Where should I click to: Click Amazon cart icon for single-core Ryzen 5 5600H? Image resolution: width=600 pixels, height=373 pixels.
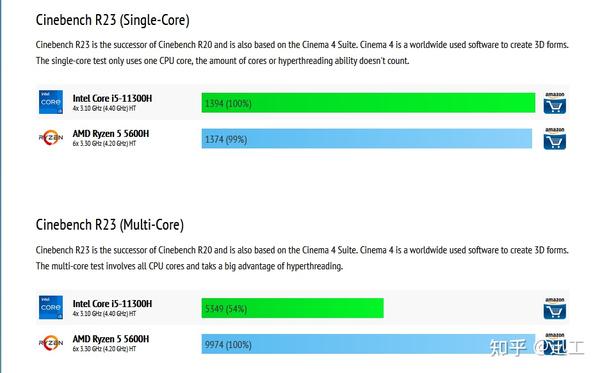(554, 138)
